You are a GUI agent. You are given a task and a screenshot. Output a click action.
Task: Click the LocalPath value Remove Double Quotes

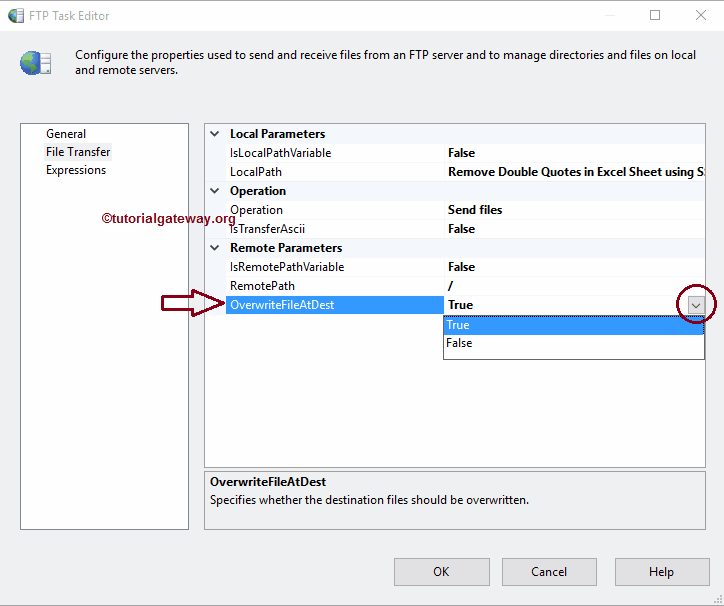coord(574,172)
